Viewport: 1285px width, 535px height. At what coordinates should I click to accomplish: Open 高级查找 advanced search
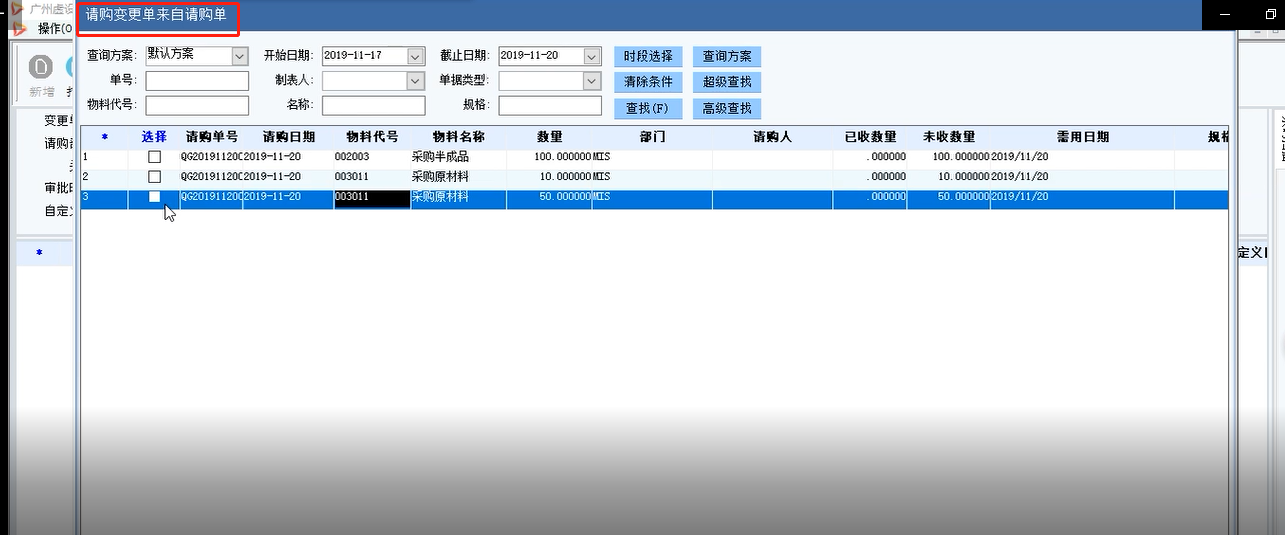pos(727,108)
